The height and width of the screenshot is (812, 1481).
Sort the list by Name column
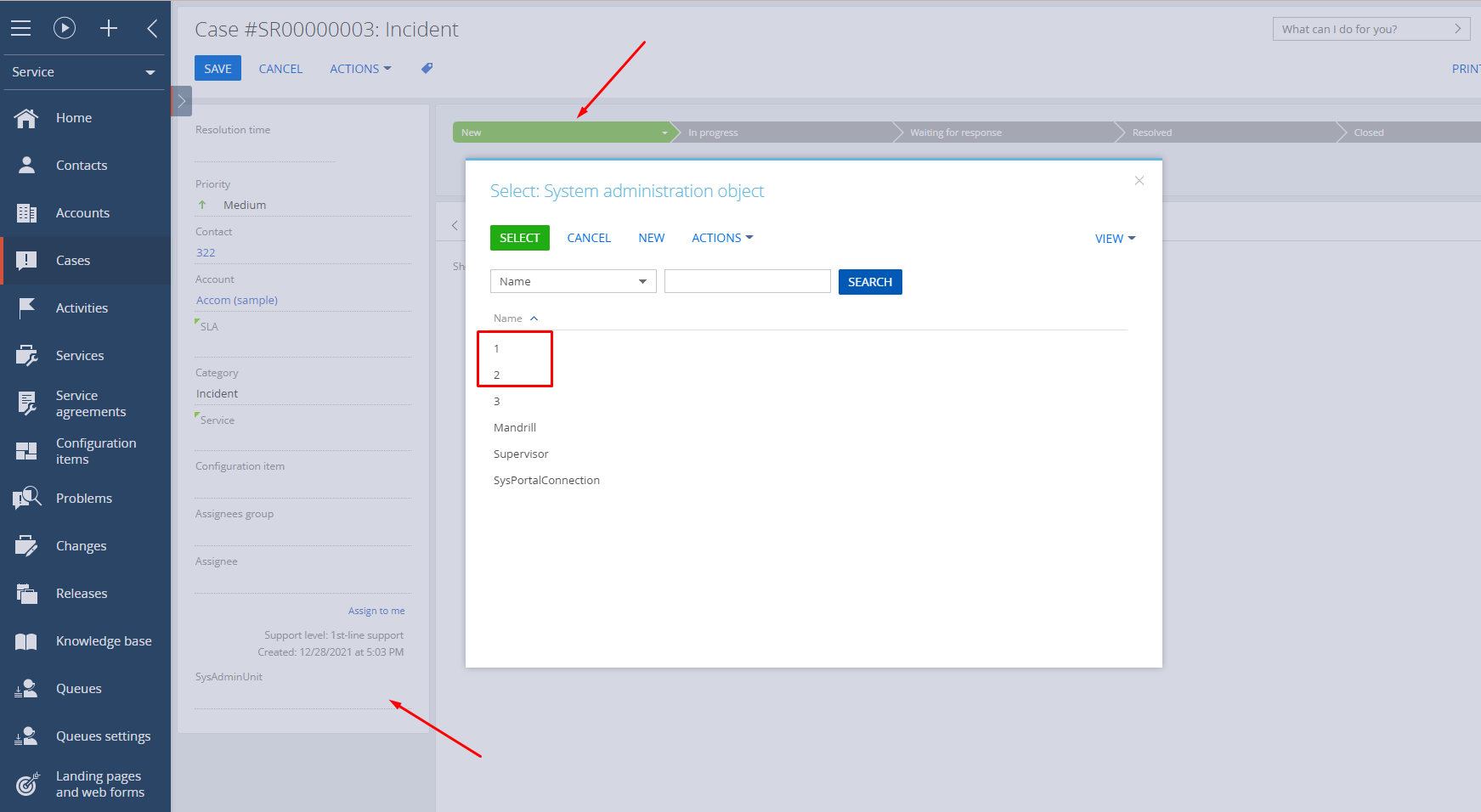[x=516, y=319]
